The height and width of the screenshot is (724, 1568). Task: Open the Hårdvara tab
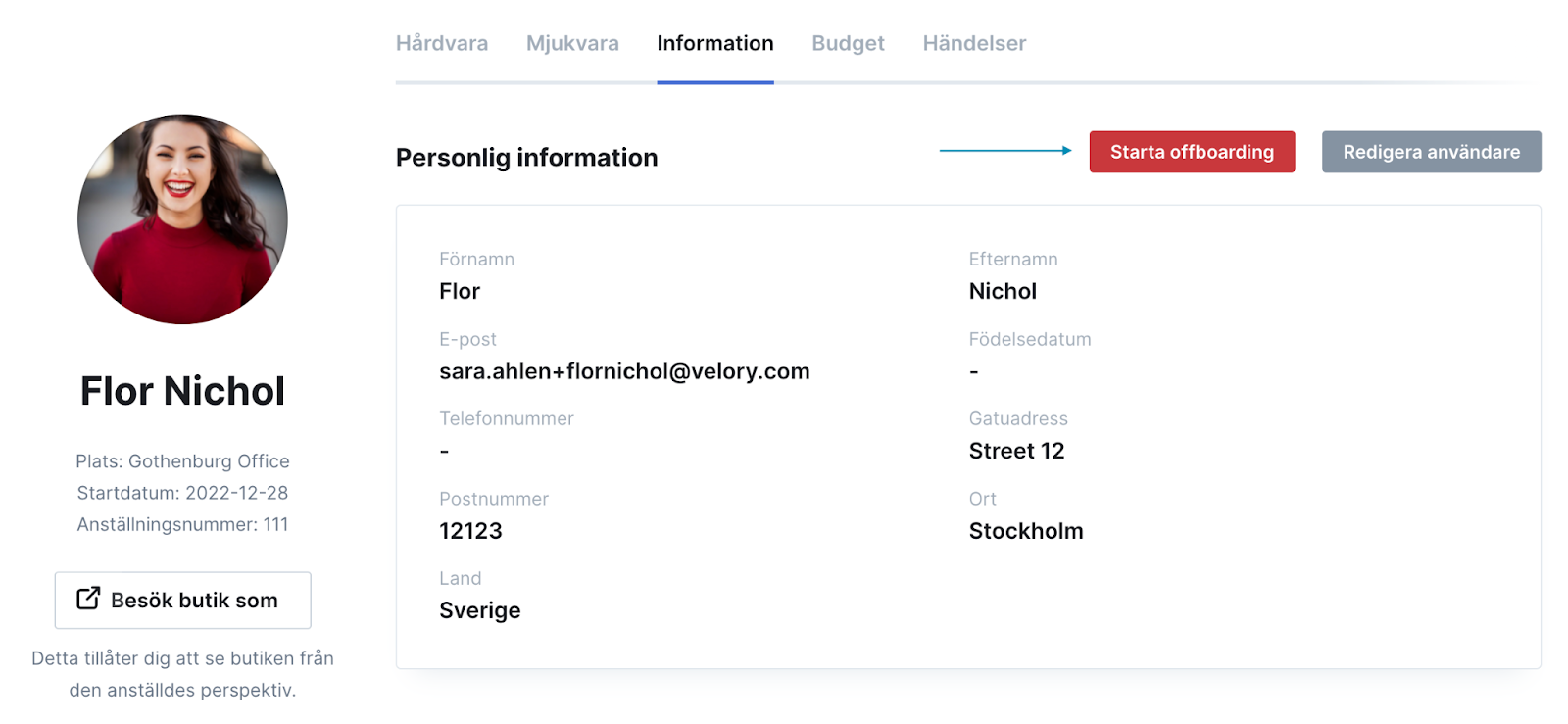[442, 43]
